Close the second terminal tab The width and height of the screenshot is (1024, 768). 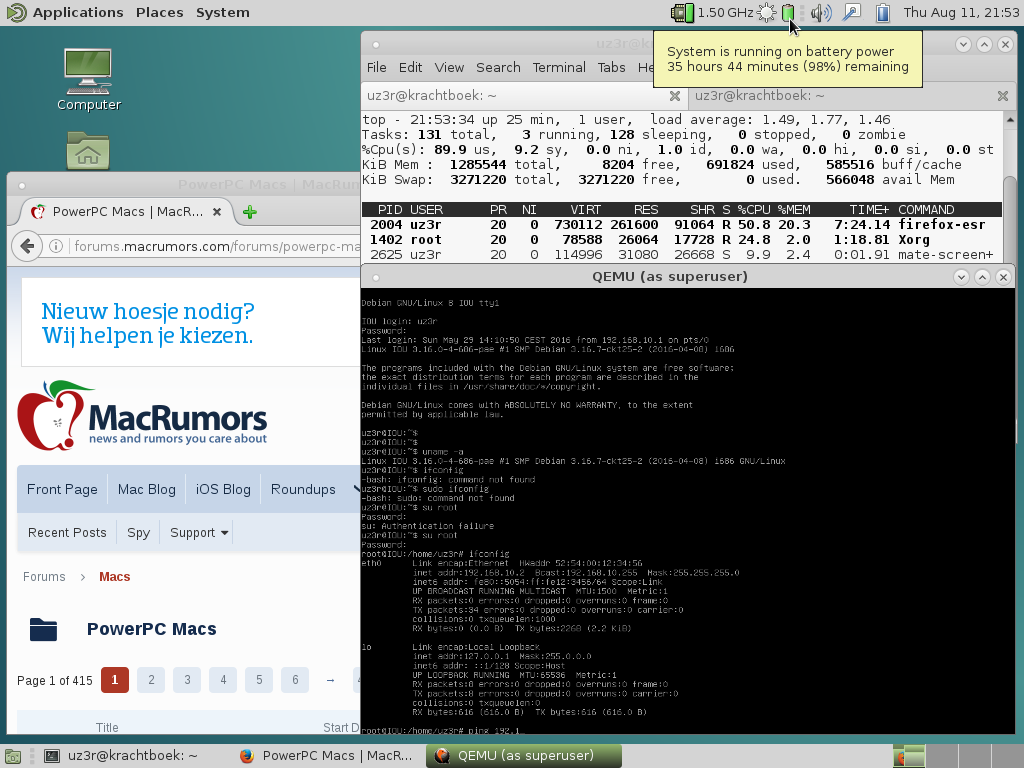coord(1002,96)
